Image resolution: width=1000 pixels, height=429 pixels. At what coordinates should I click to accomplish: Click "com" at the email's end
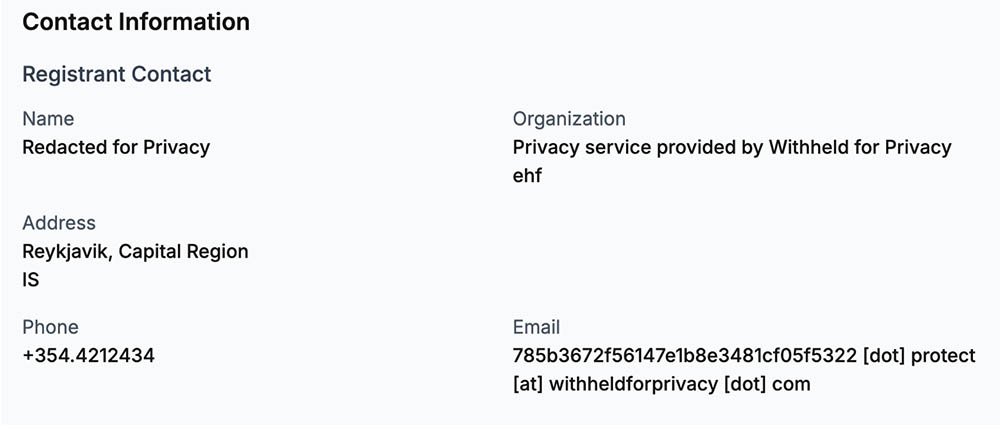pos(792,383)
